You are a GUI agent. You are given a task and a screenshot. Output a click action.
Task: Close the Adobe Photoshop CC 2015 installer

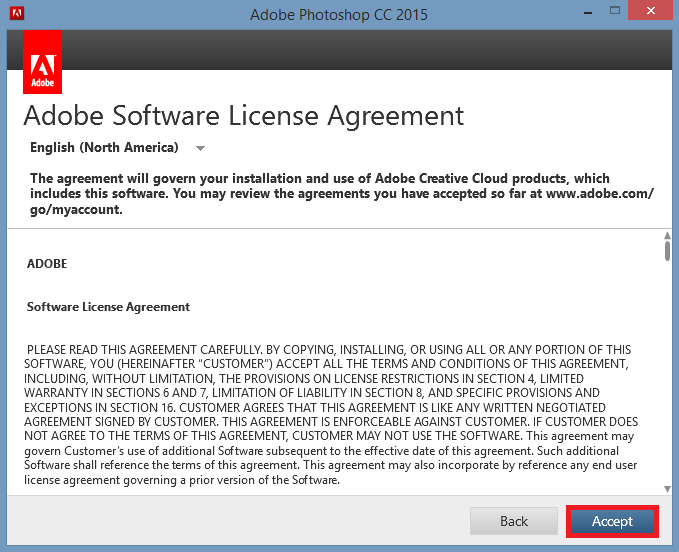click(x=650, y=10)
